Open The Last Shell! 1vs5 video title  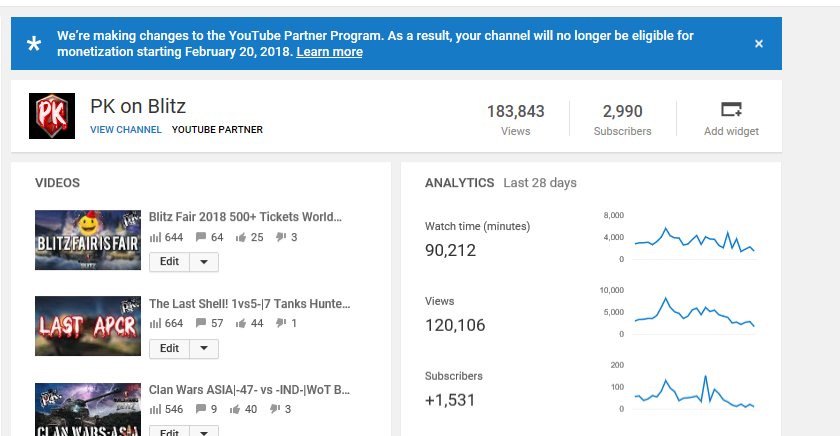coord(250,304)
